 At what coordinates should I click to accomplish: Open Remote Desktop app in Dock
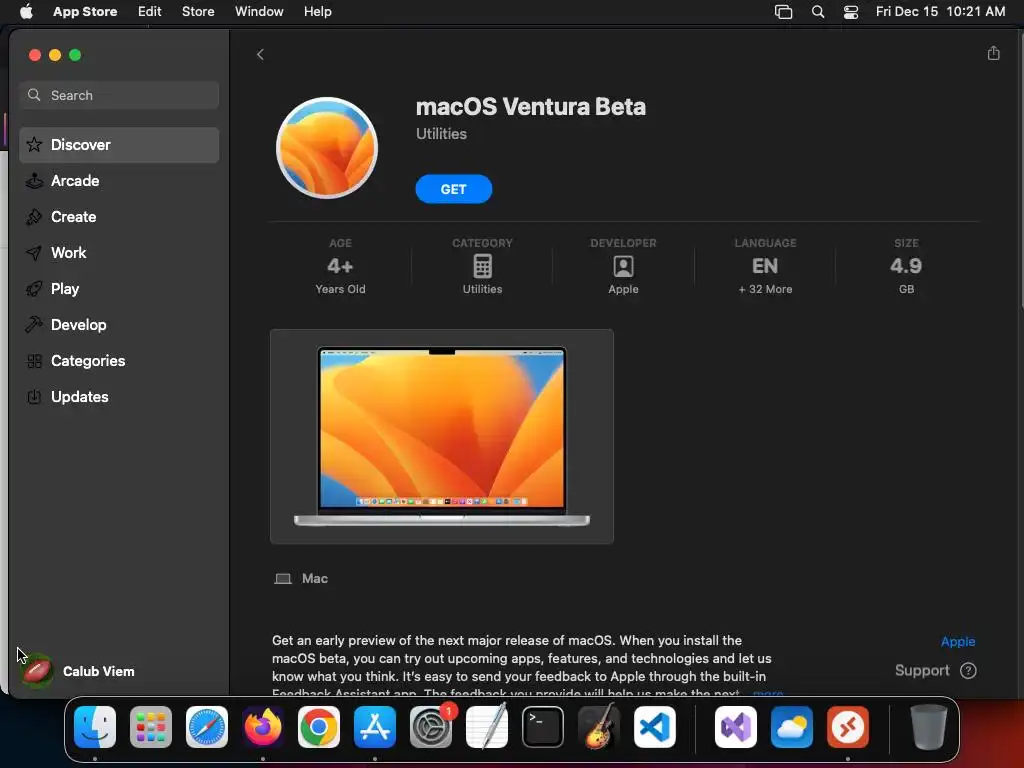[848, 727]
